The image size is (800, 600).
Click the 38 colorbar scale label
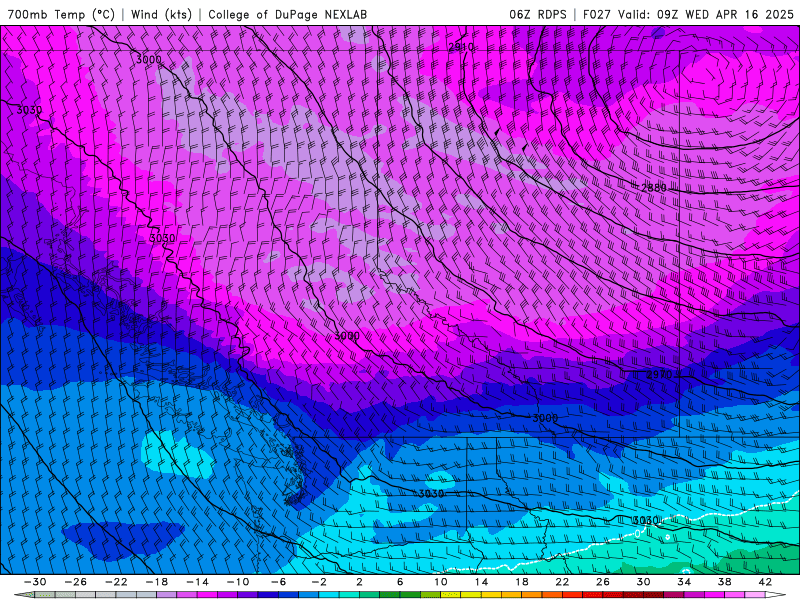(x=724, y=582)
